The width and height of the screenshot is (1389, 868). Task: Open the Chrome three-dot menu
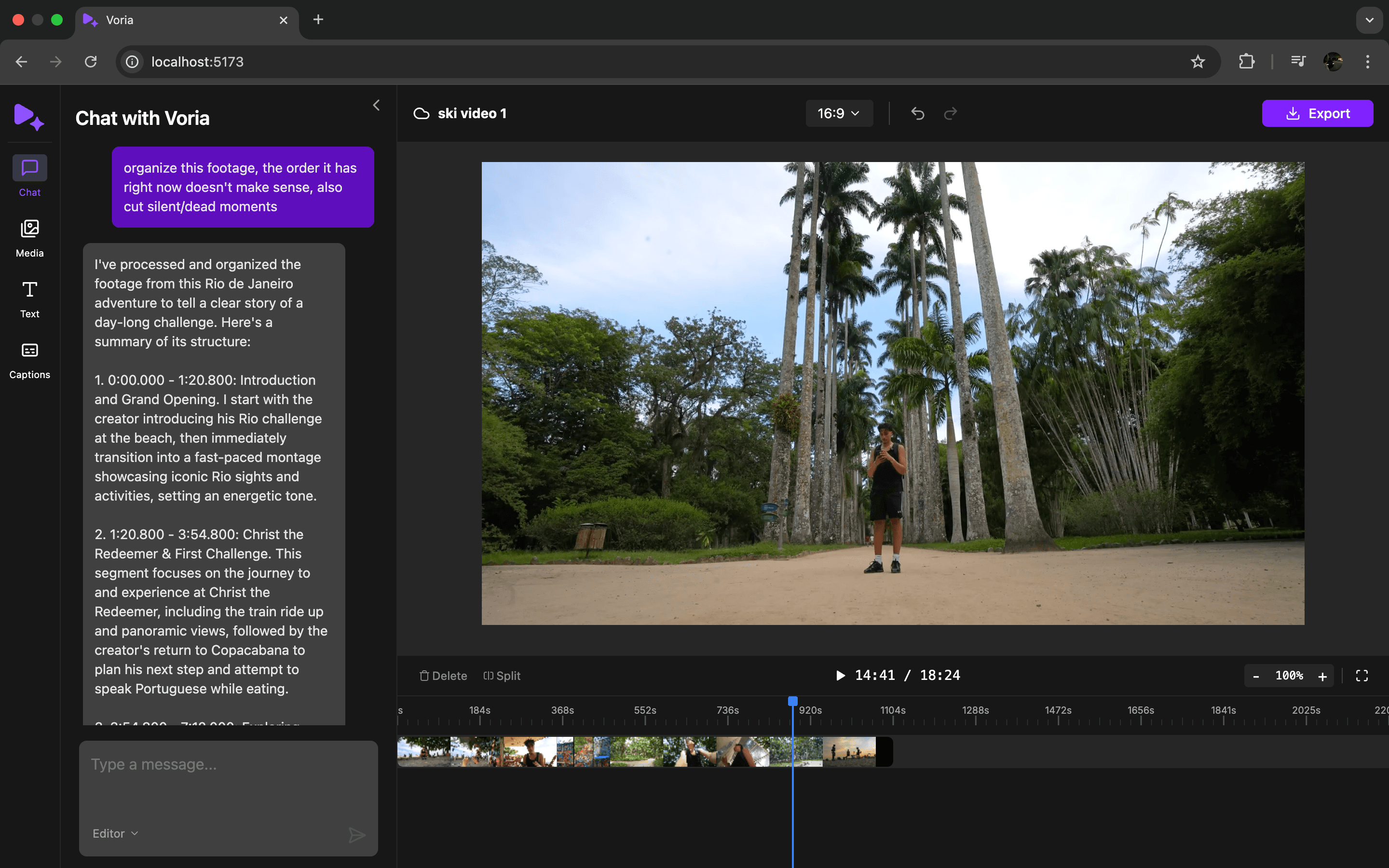(x=1368, y=61)
